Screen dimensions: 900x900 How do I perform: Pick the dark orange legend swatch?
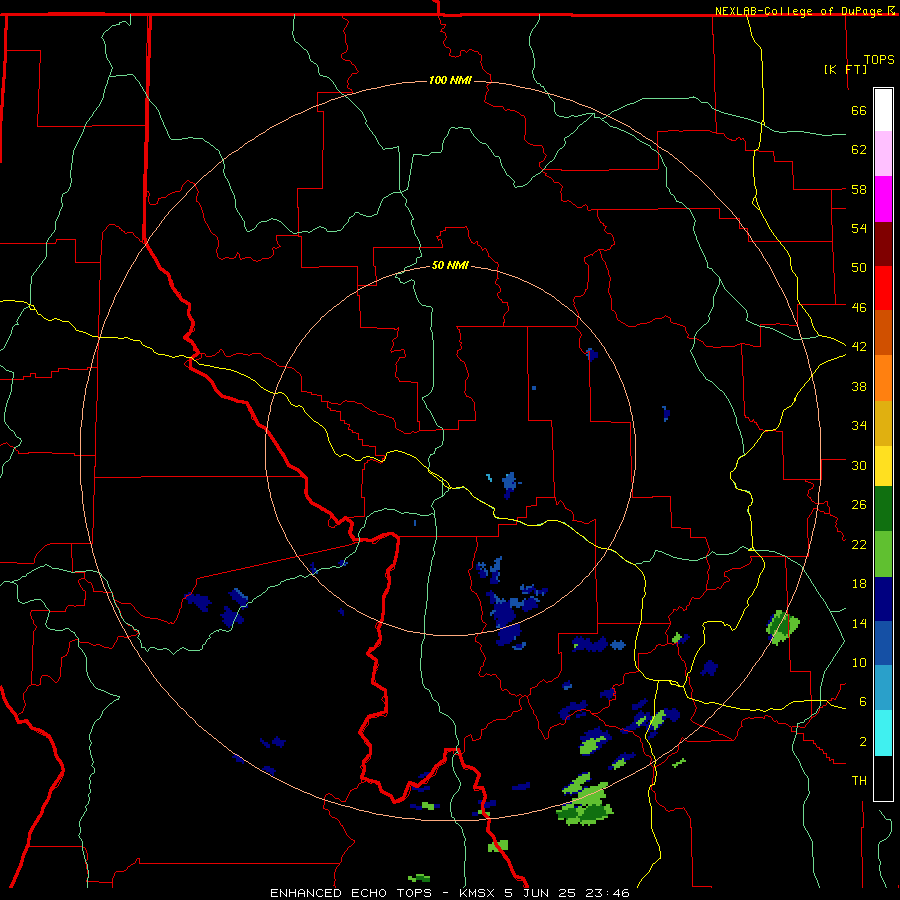coord(883,333)
